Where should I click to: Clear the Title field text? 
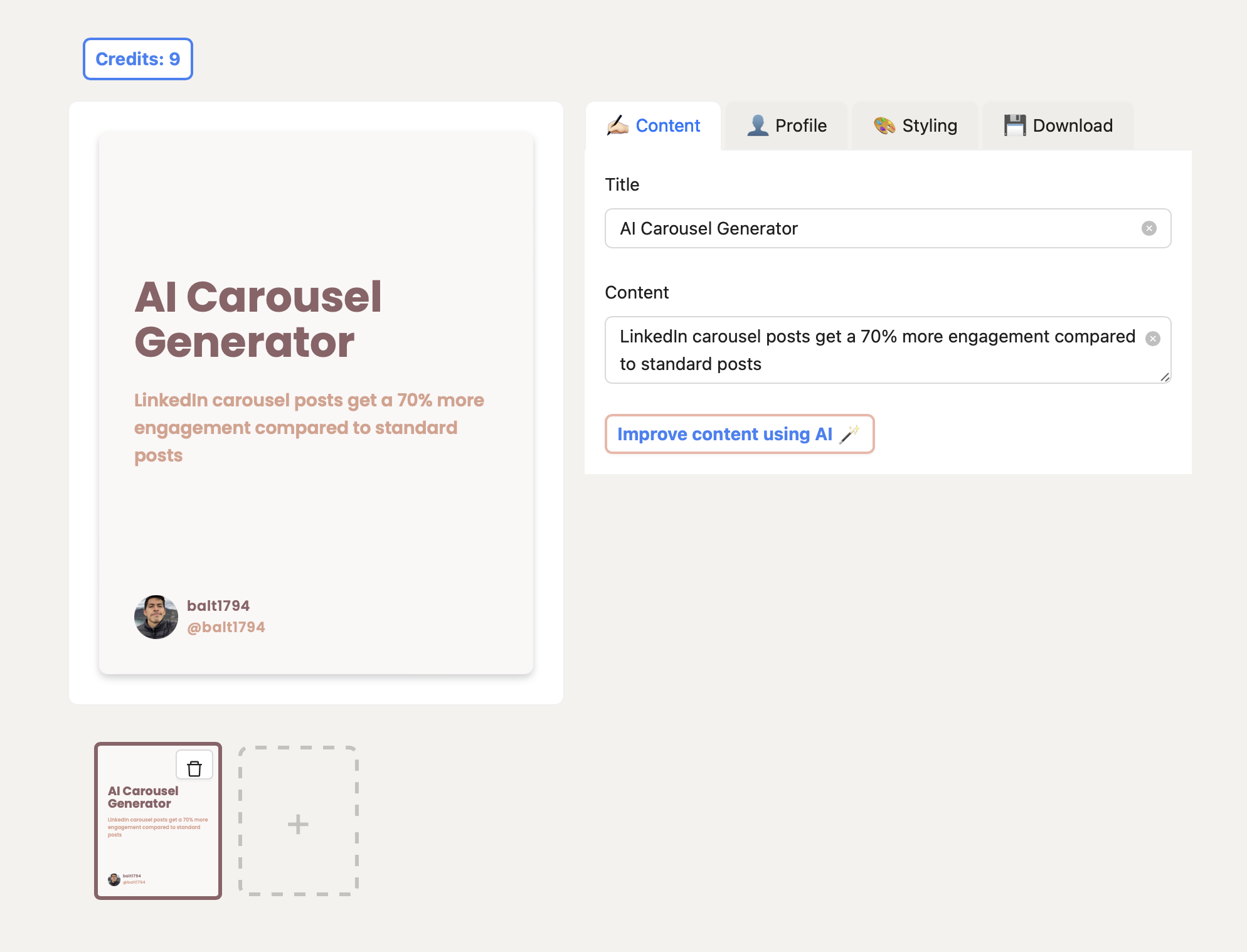click(1149, 228)
